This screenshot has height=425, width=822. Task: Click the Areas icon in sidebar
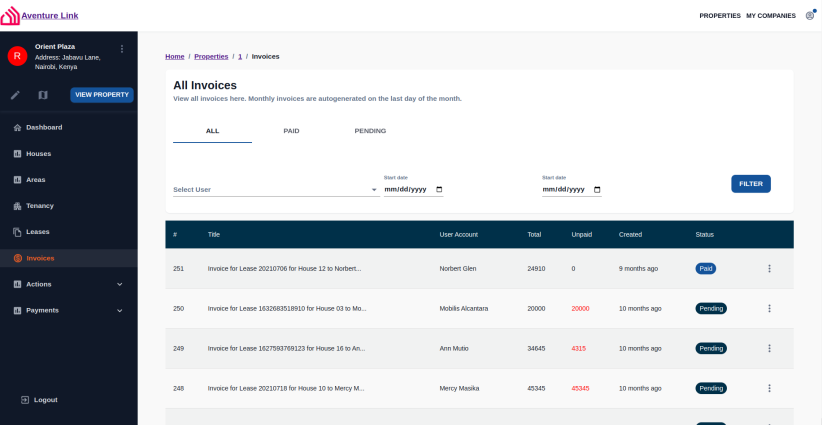(x=17, y=180)
